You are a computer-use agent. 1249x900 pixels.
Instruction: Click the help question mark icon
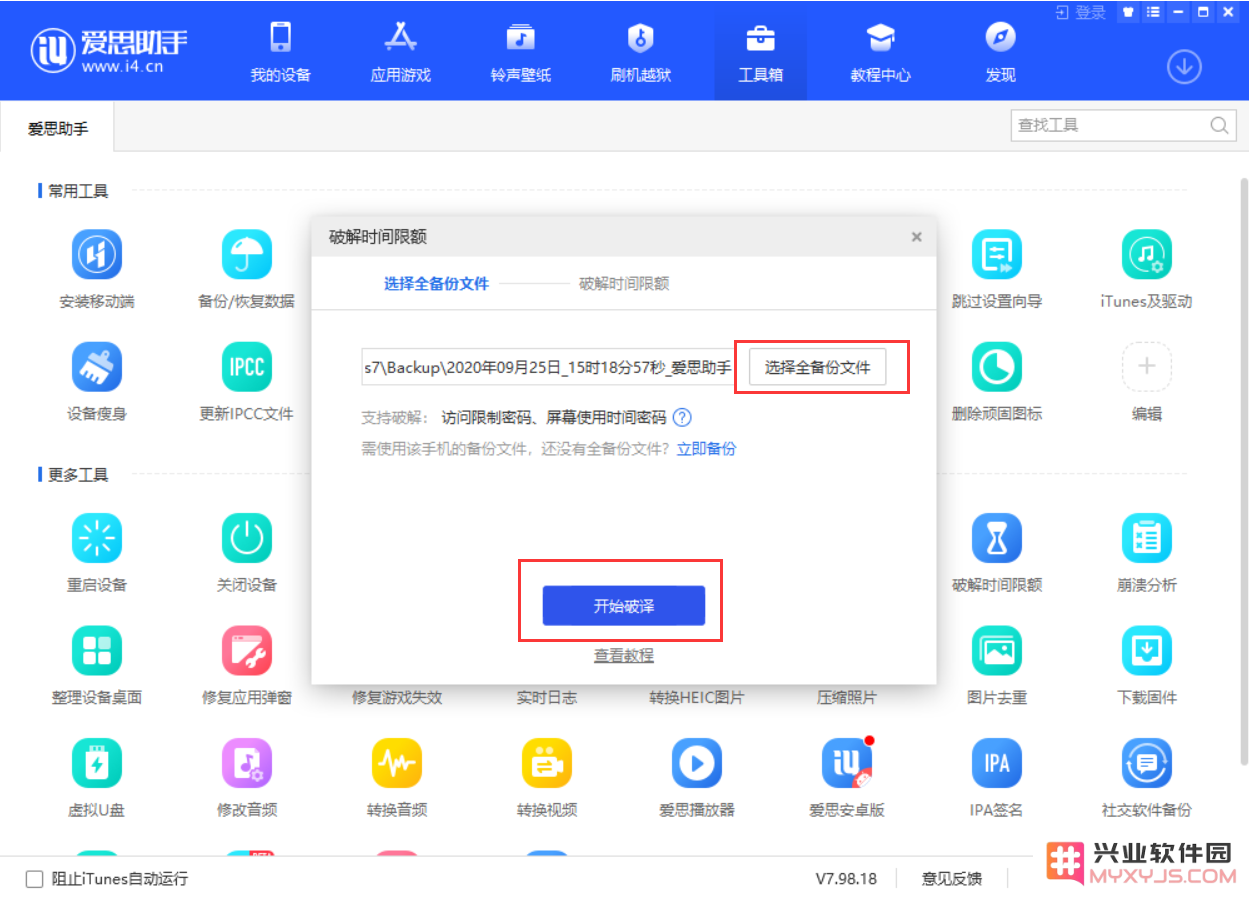682,418
